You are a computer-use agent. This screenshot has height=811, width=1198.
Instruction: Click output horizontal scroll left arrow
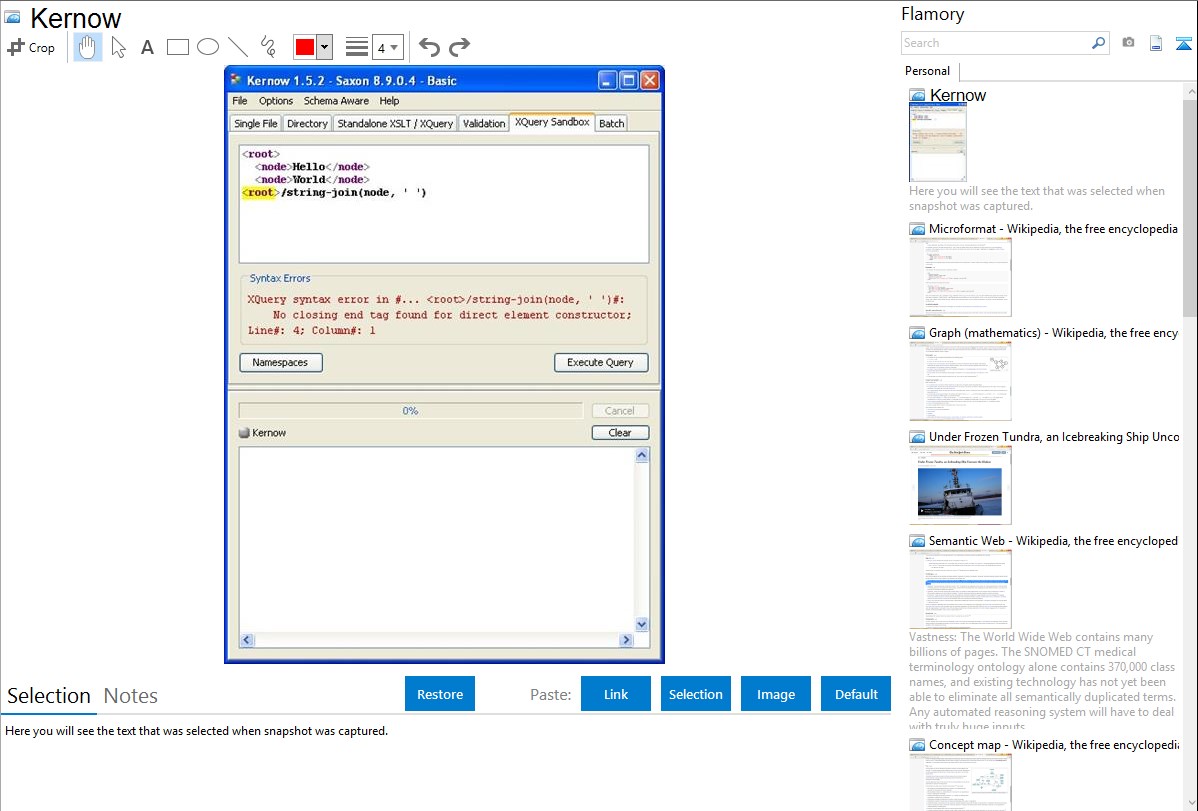point(247,640)
